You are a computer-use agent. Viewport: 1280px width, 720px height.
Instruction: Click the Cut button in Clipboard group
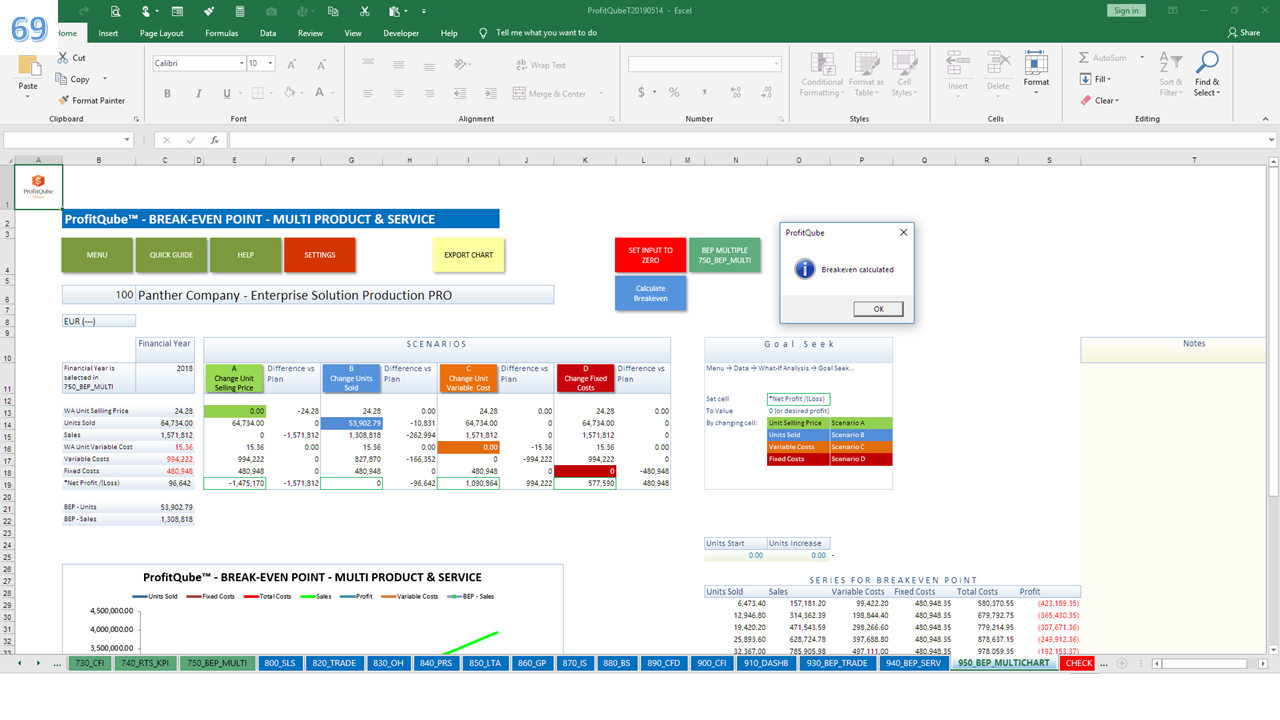(x=72, y=58)
